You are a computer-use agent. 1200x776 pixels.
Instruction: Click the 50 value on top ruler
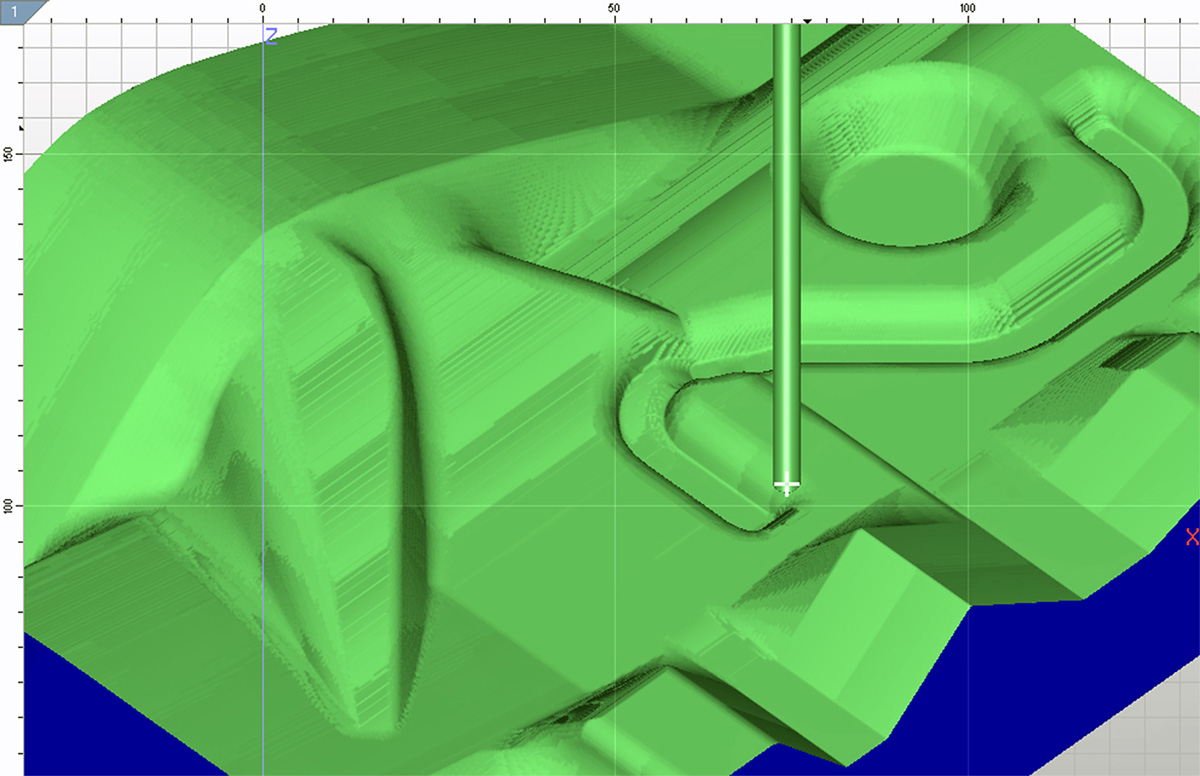point(614,8)
